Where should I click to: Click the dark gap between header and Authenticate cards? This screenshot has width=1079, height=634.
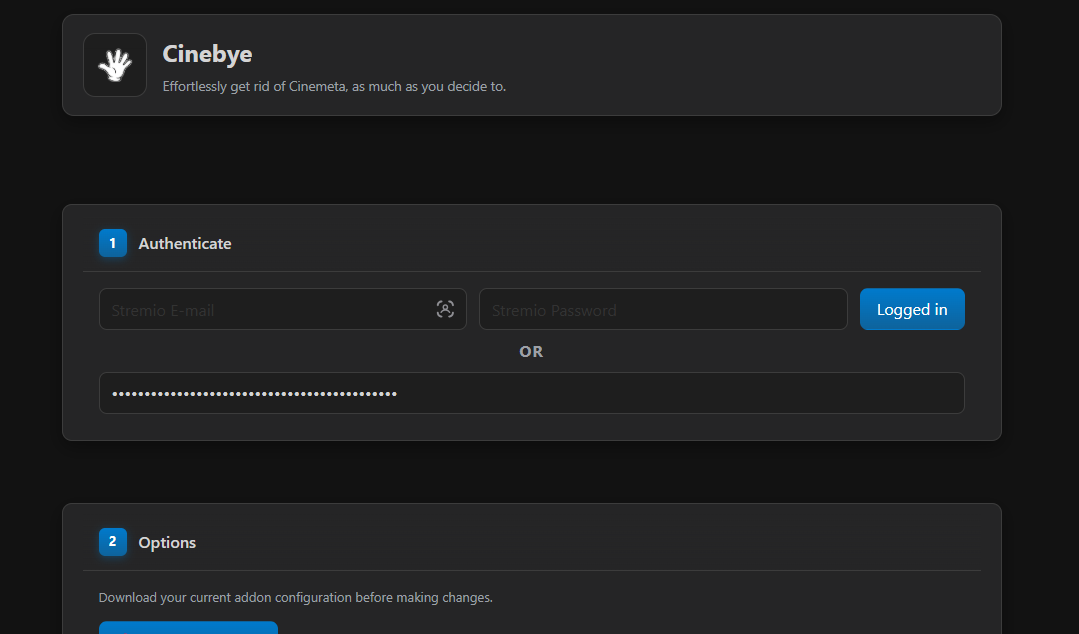531,160
